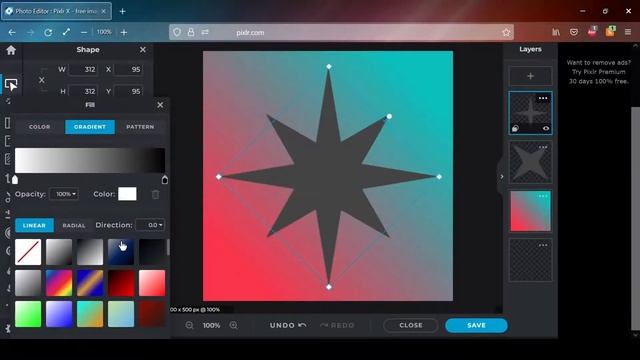Open the white Color swatch picker
The height and width of the screenshot is (360, 640).
127,194
